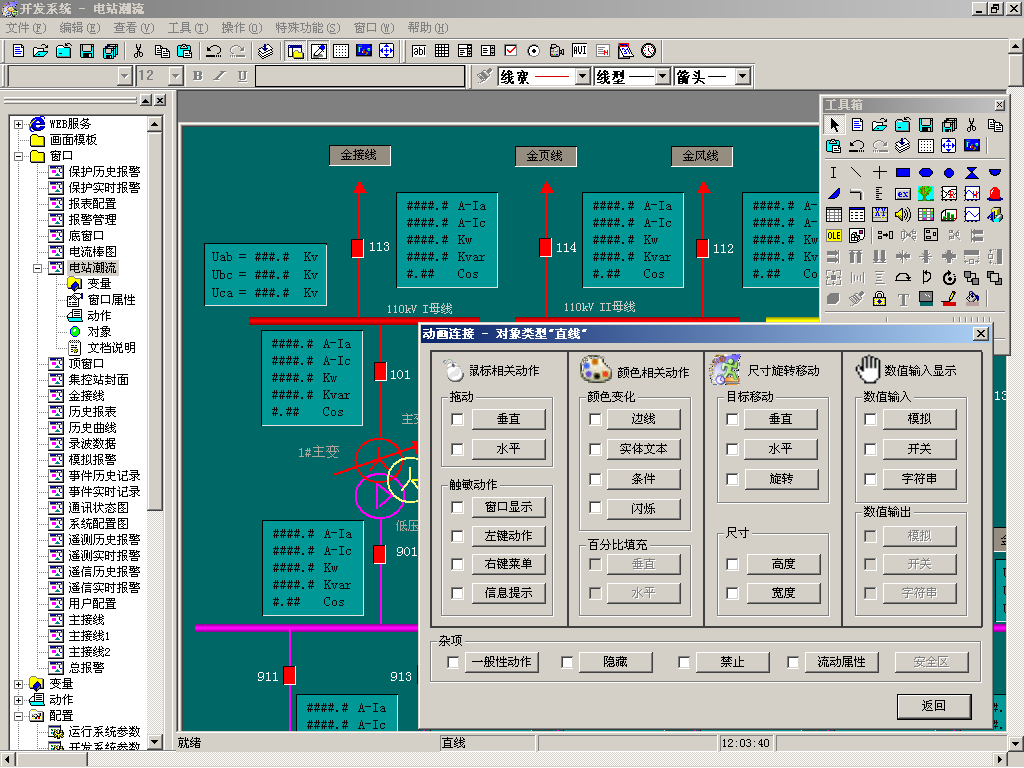Open the 箭头 arrow style dropdown
Image resolution: width=1024 pixels, height=768 pixels.
coord(743,76)
